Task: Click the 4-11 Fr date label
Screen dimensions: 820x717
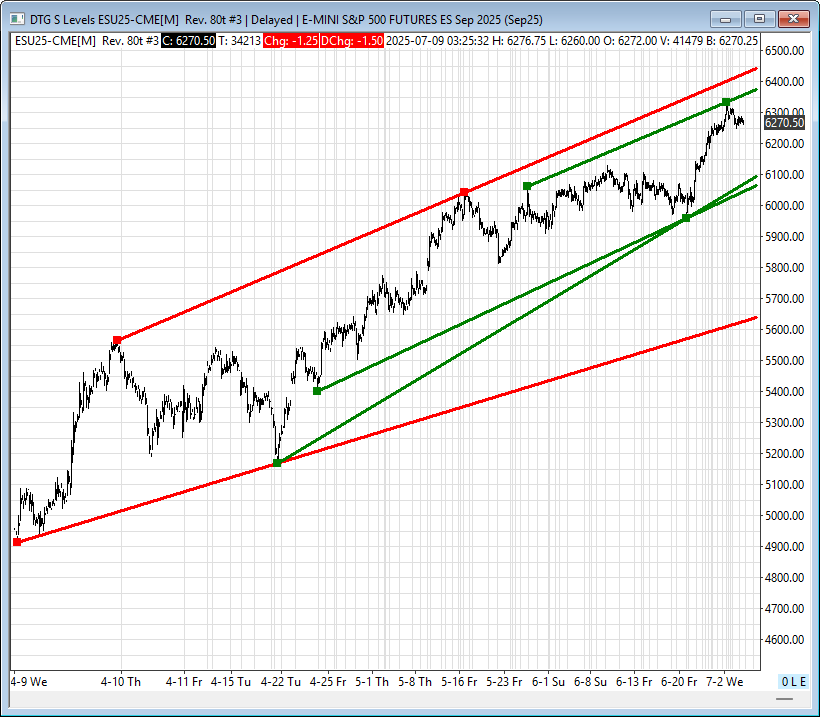Action: (x=184, y=682)
